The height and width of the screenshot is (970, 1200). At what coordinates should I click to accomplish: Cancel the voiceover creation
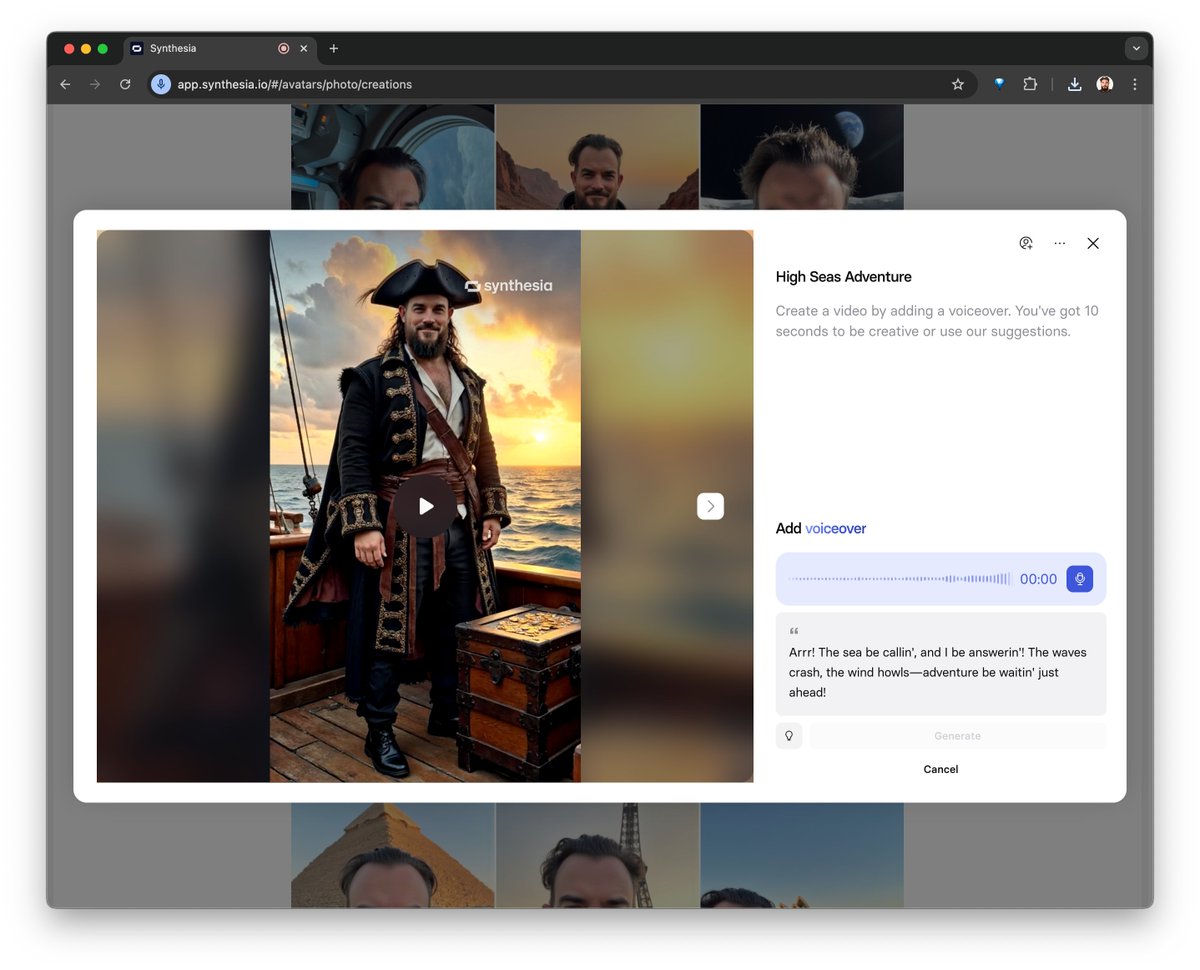(x=940, y=769)
